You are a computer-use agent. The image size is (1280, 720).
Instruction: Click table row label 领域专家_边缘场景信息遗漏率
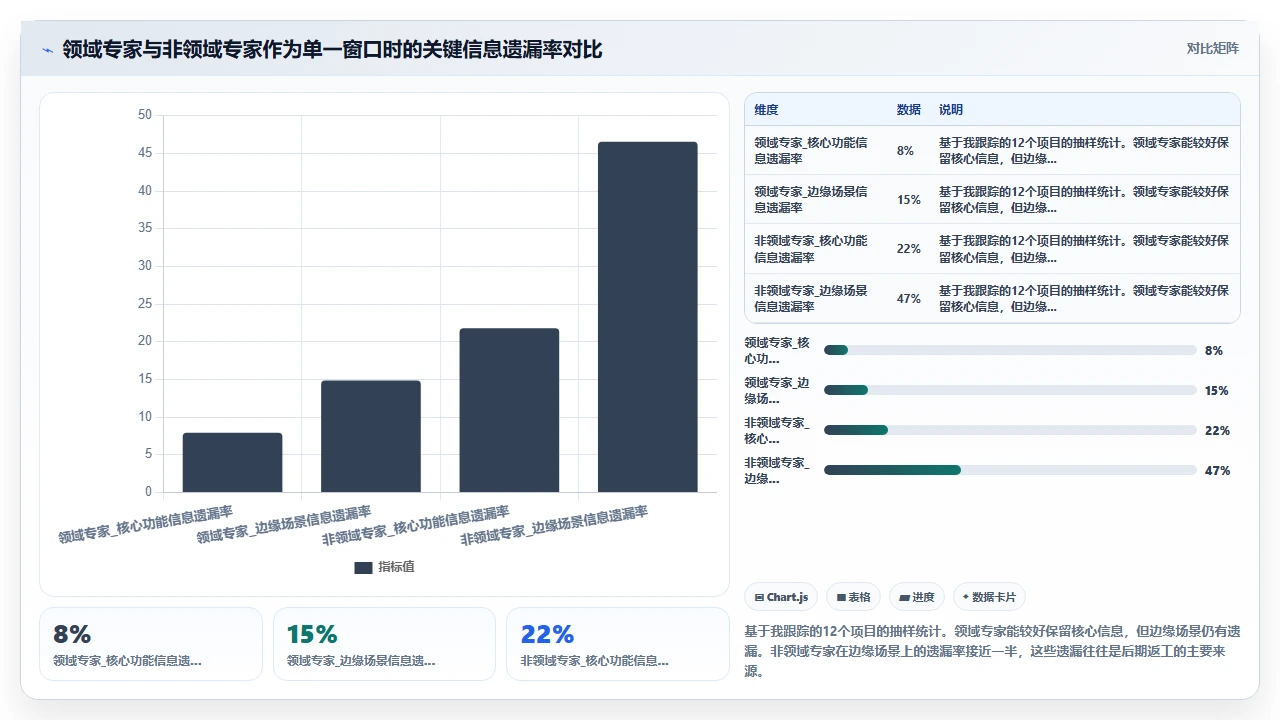(x=811, y=200)
